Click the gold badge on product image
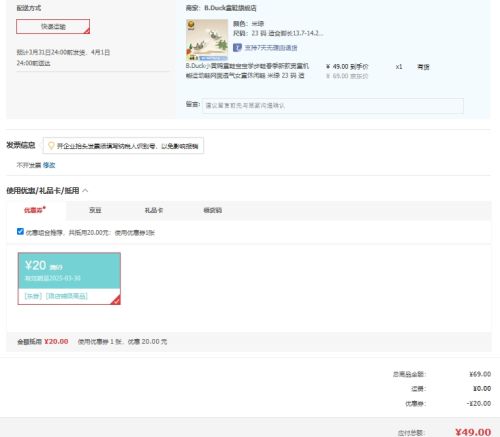 191,24
